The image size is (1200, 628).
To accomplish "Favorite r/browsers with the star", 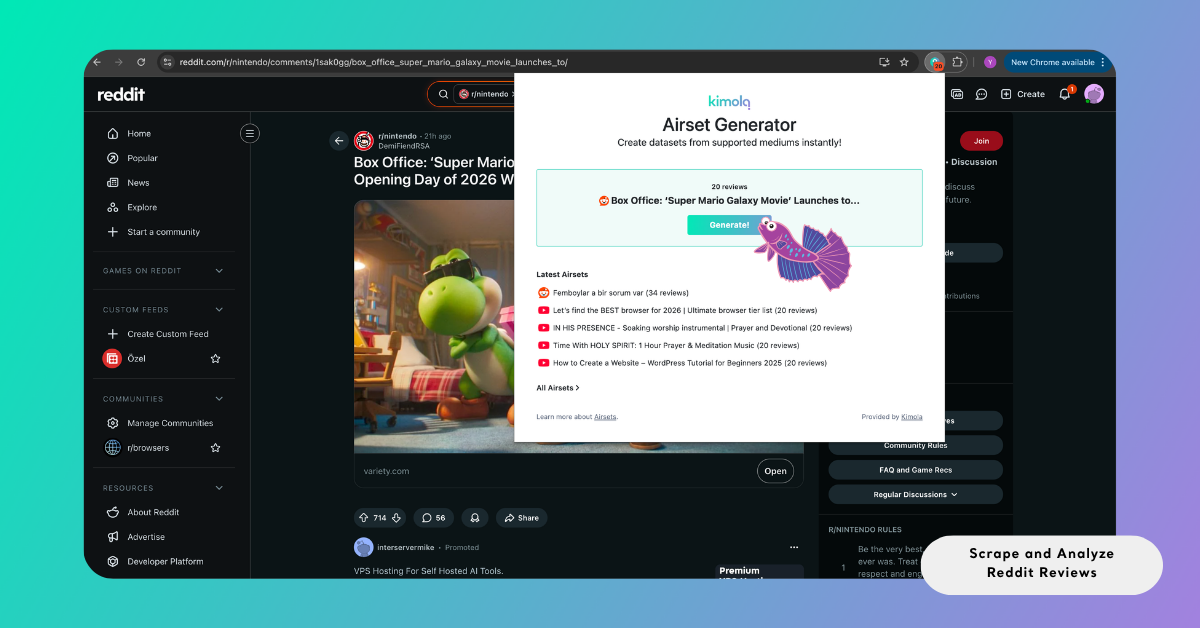I will tap(215, 448).
